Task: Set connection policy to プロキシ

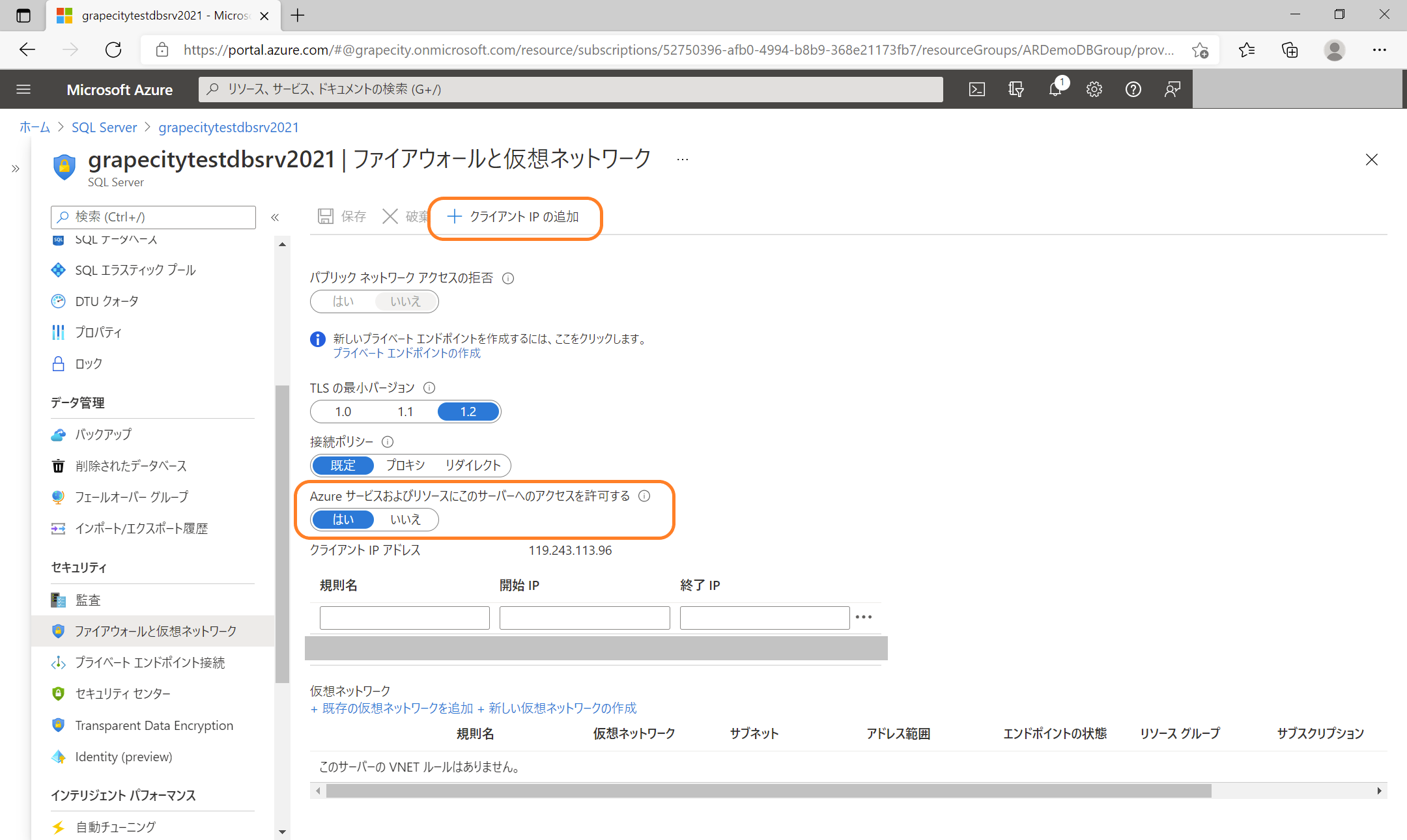Action: click(x=405, y=466)
